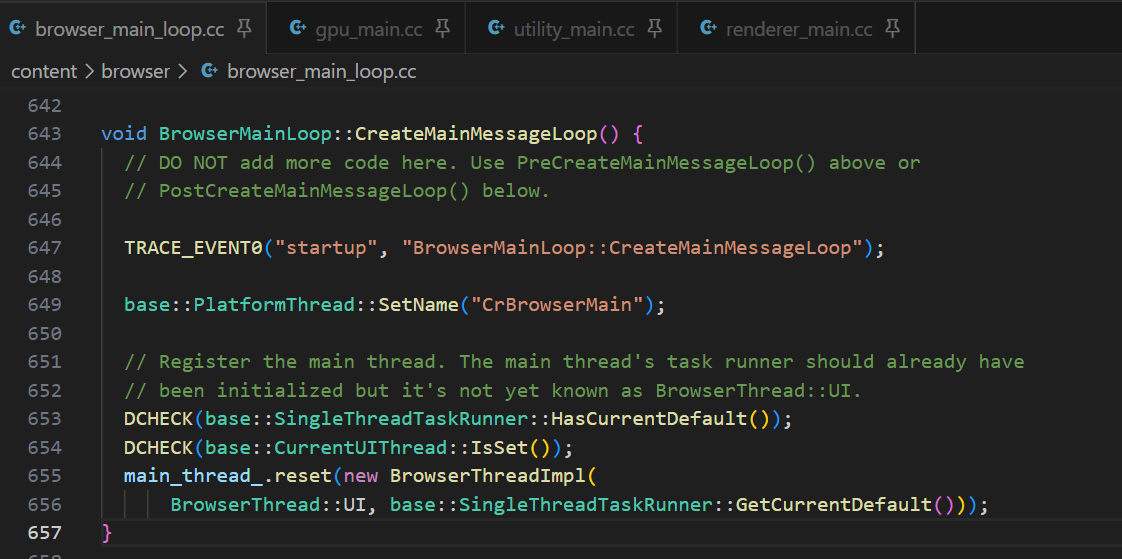Click the C++ file icon on gpu_main.cc tab
This screenshot has height=559, width=1122.
(x=297, y=29)
